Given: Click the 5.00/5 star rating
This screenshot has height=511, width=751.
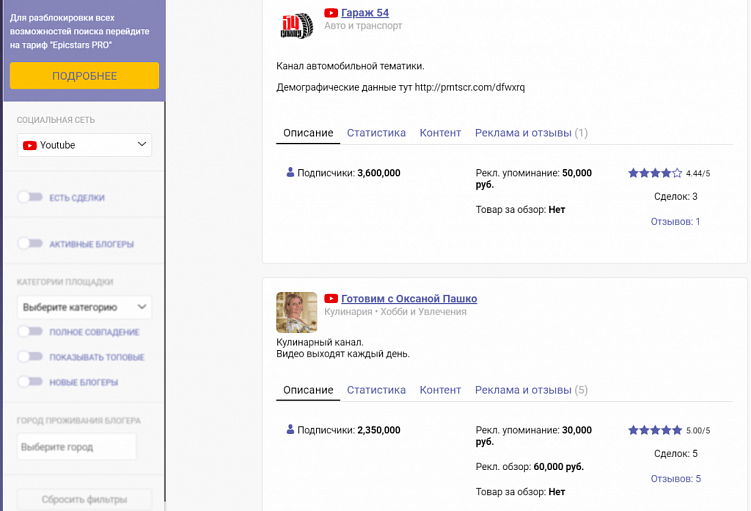Looking at the screenshot, I should tap(655, 430).
